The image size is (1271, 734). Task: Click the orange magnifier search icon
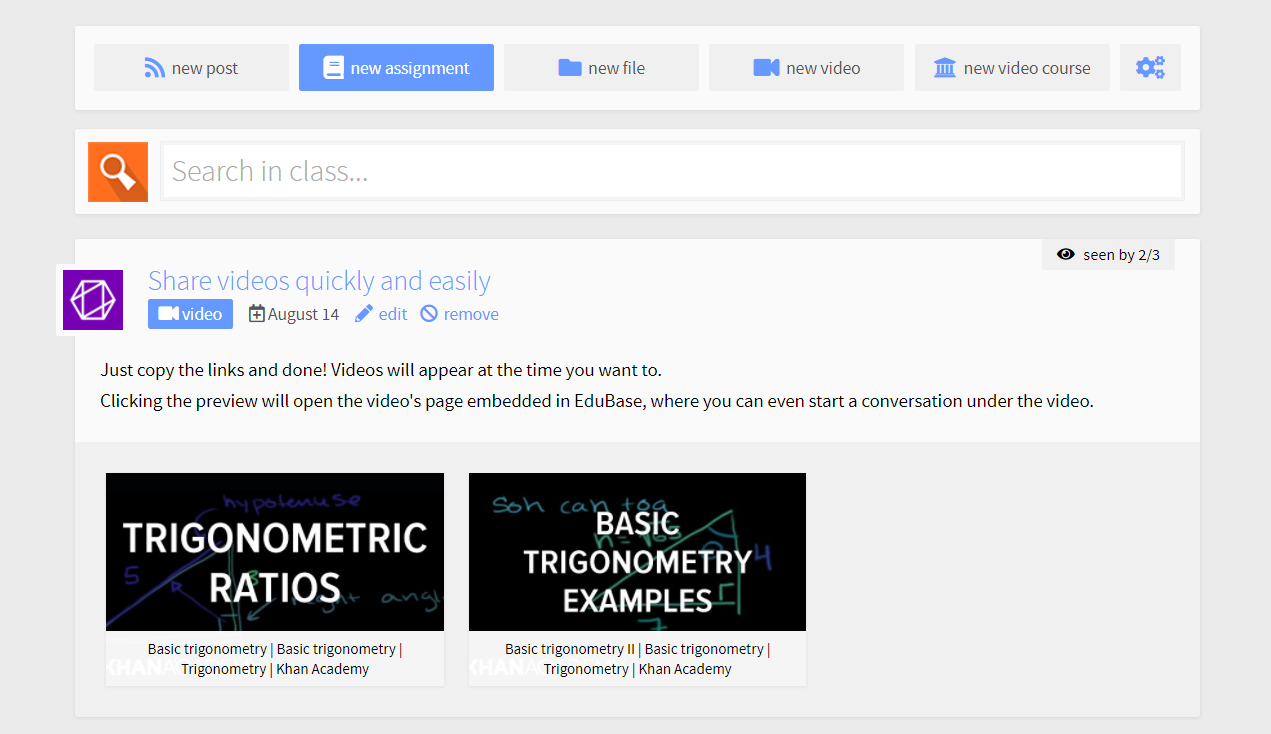tap(117, 170)
